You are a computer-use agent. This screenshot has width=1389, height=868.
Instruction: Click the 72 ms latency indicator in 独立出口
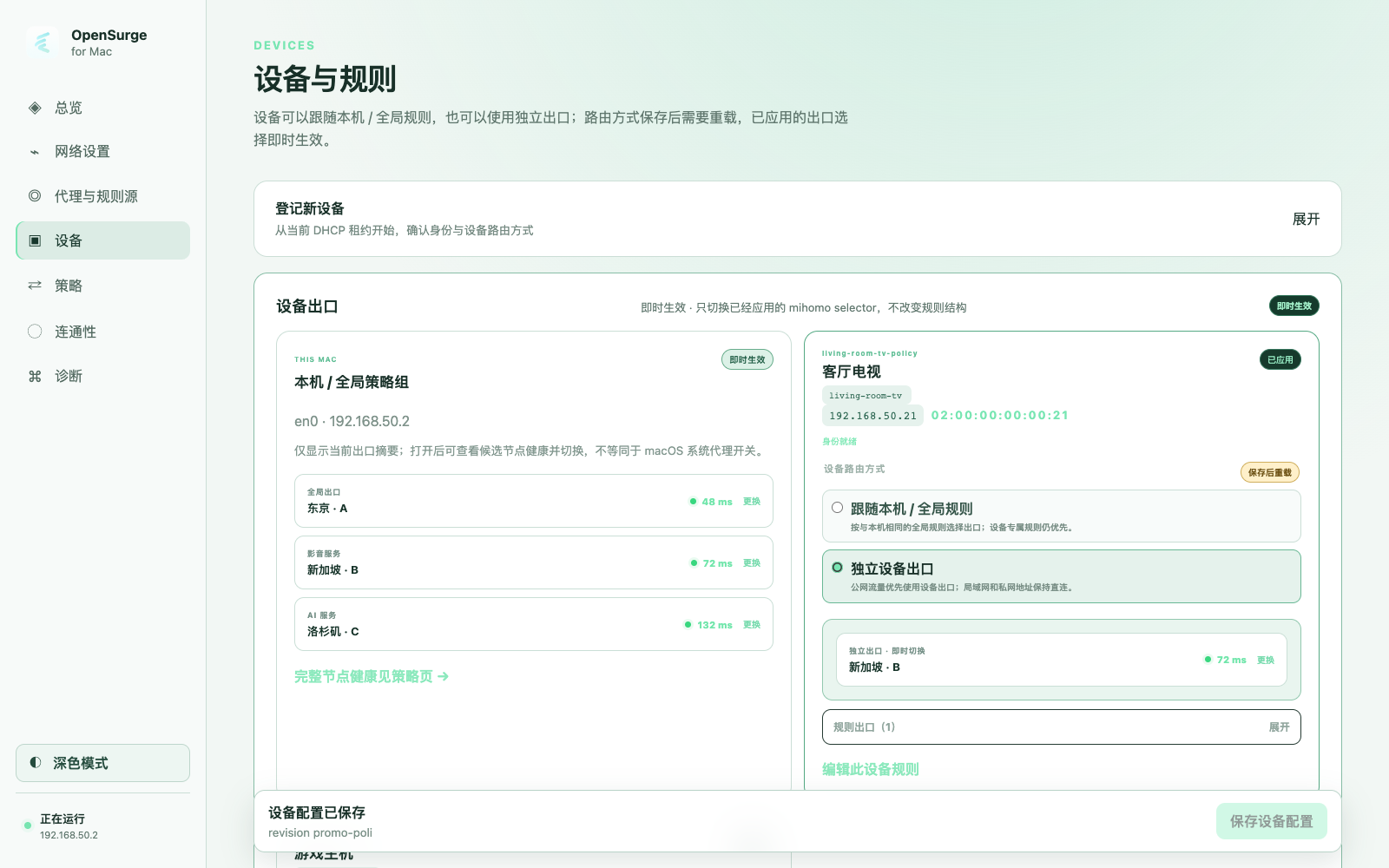[x=1225, y=660]
